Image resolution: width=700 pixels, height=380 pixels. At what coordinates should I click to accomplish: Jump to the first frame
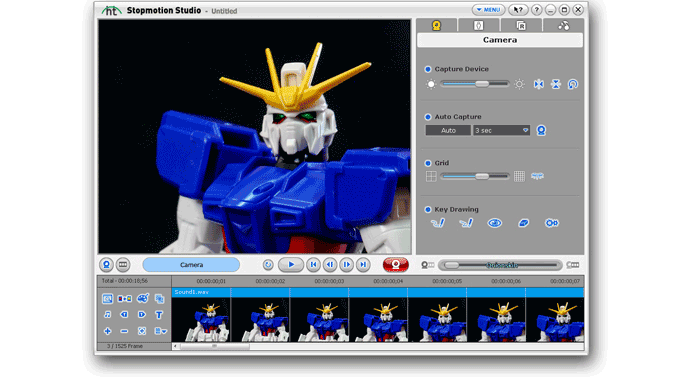click(313, 265)
